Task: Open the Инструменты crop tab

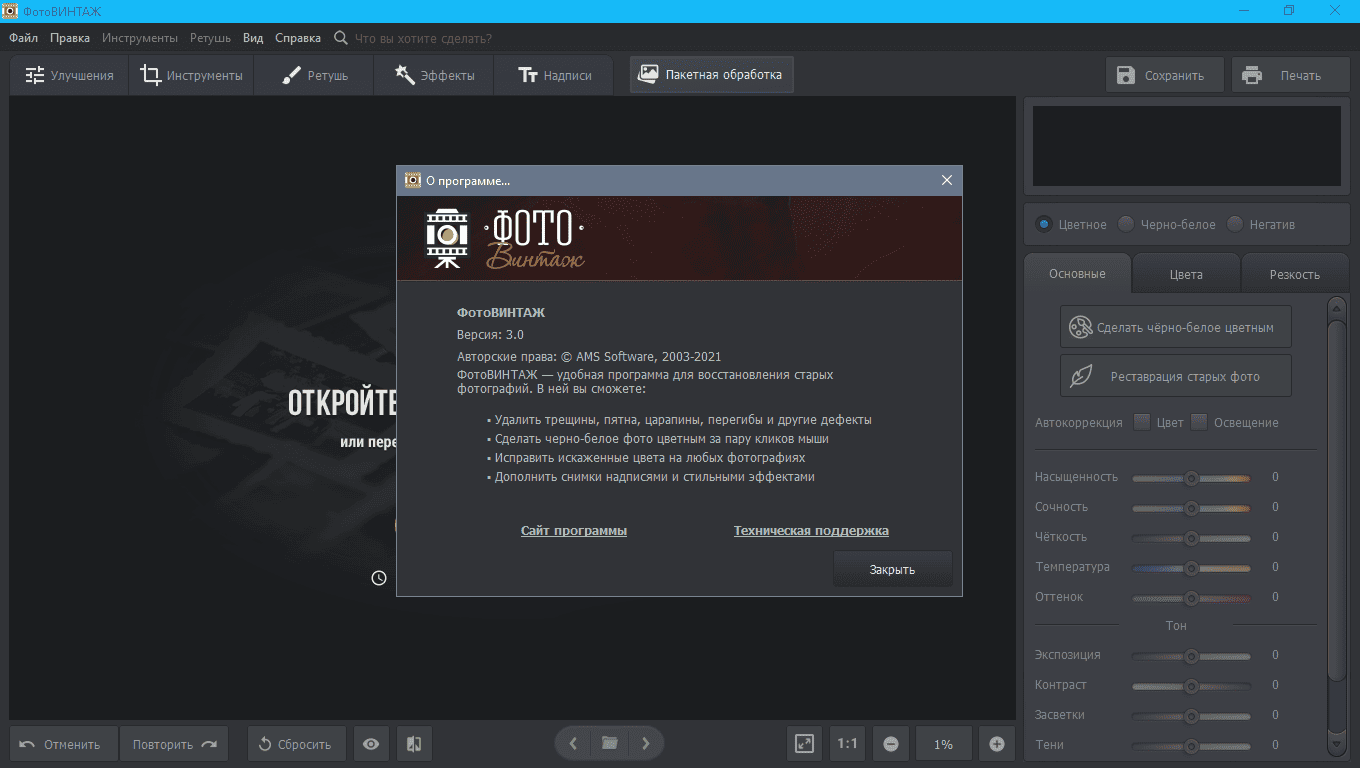Action: (x=191, y=75)
